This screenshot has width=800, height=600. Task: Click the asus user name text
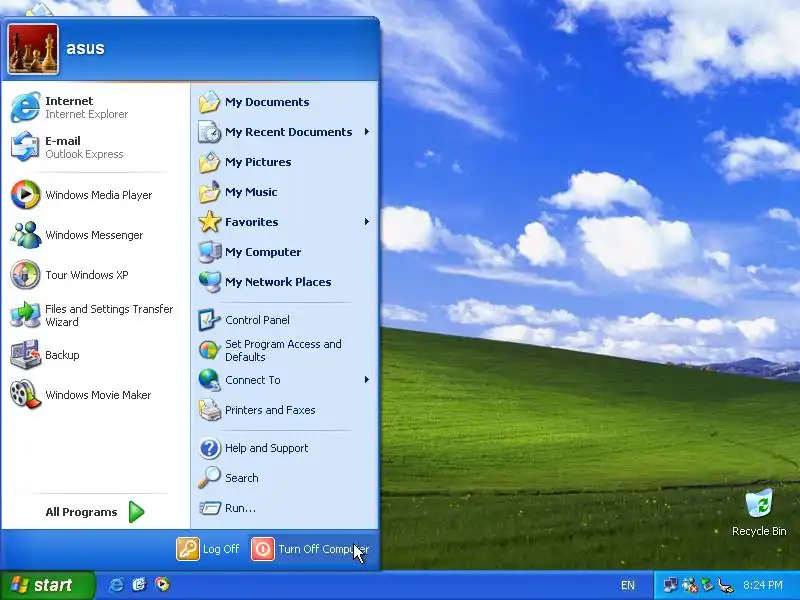pos(85,48)
